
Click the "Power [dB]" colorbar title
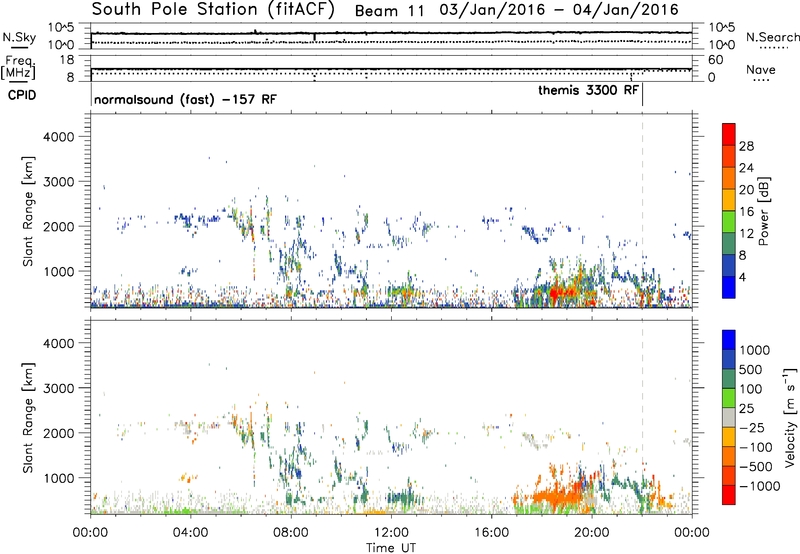763,211
